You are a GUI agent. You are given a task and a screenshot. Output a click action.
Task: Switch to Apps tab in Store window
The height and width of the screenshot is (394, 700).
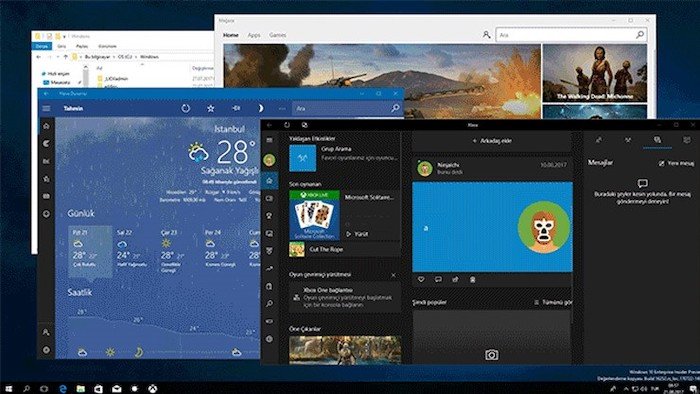tap(254, 35)
